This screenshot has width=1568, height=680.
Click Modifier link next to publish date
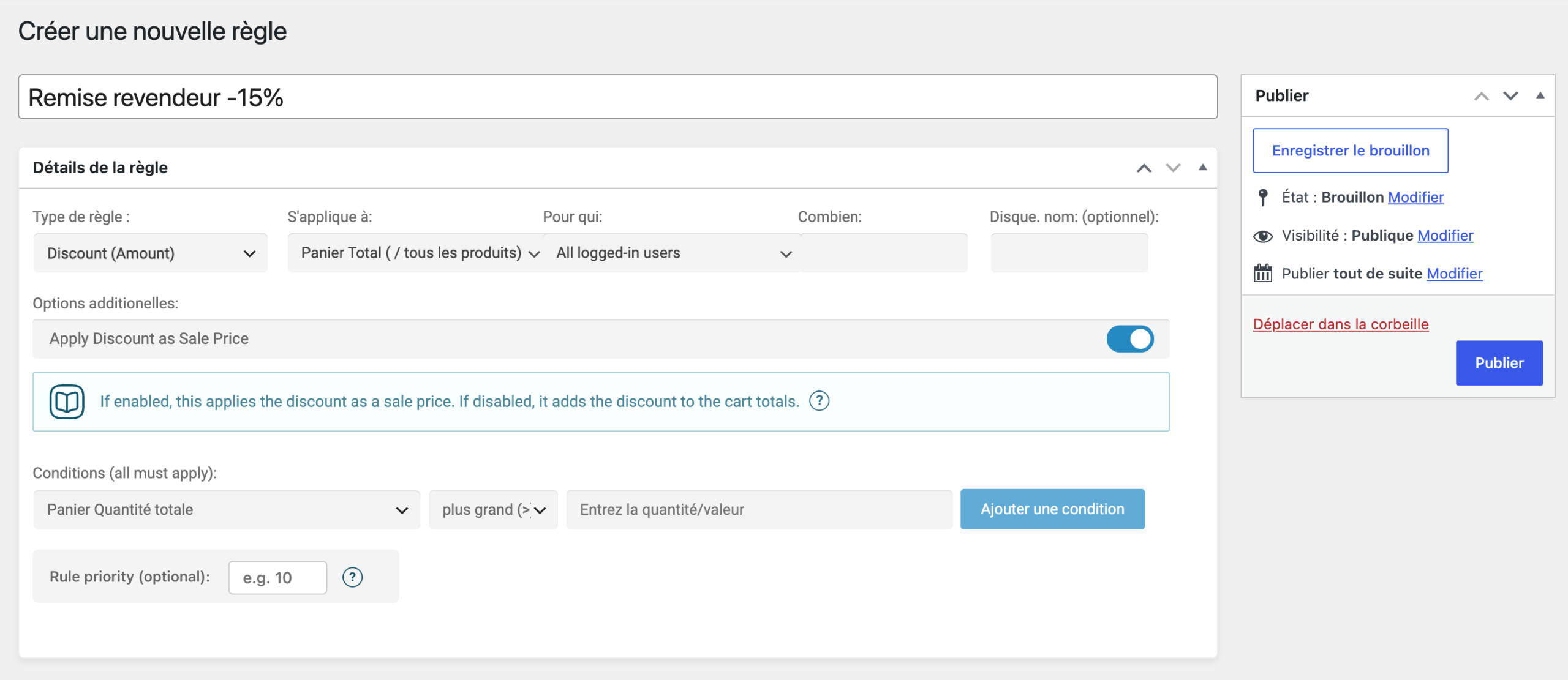[x=1455, y=274]
